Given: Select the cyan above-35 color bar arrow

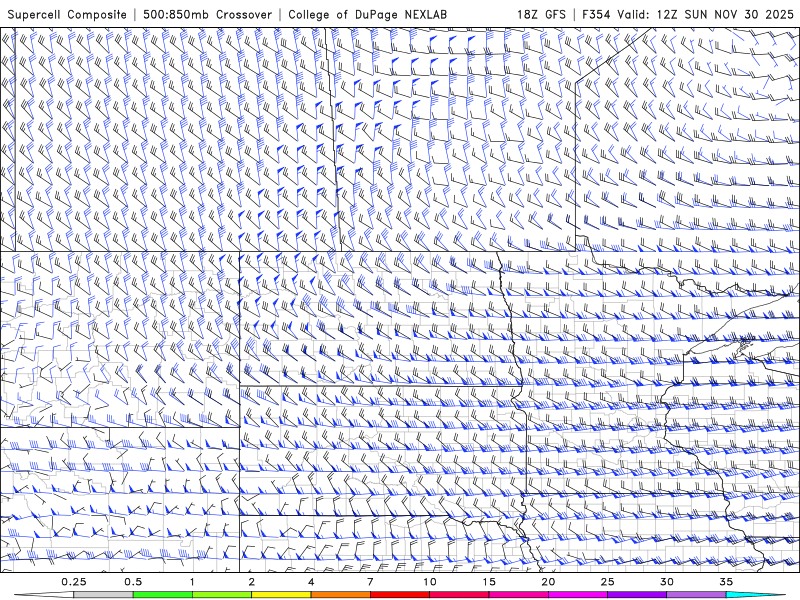Looking at the screenshot, I should click(755, 595).
